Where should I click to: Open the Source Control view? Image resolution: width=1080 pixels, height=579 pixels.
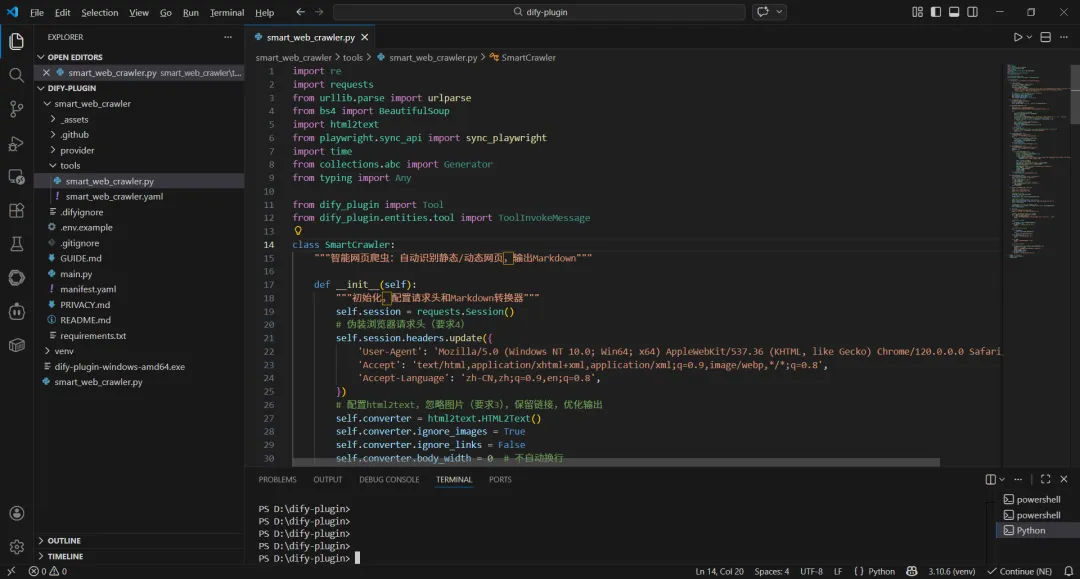point(16,109)
